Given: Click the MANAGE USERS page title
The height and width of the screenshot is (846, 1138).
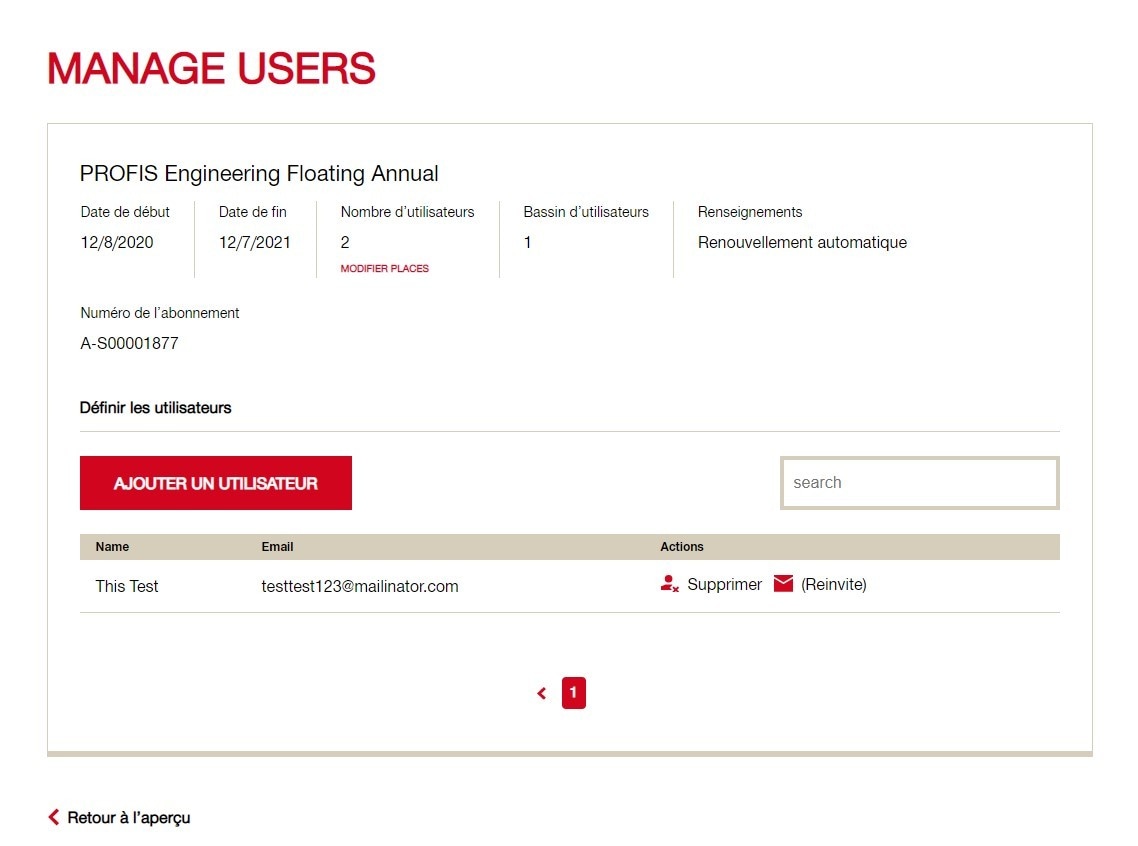Looking at the screenshot, I should click(x=212, y=69).
